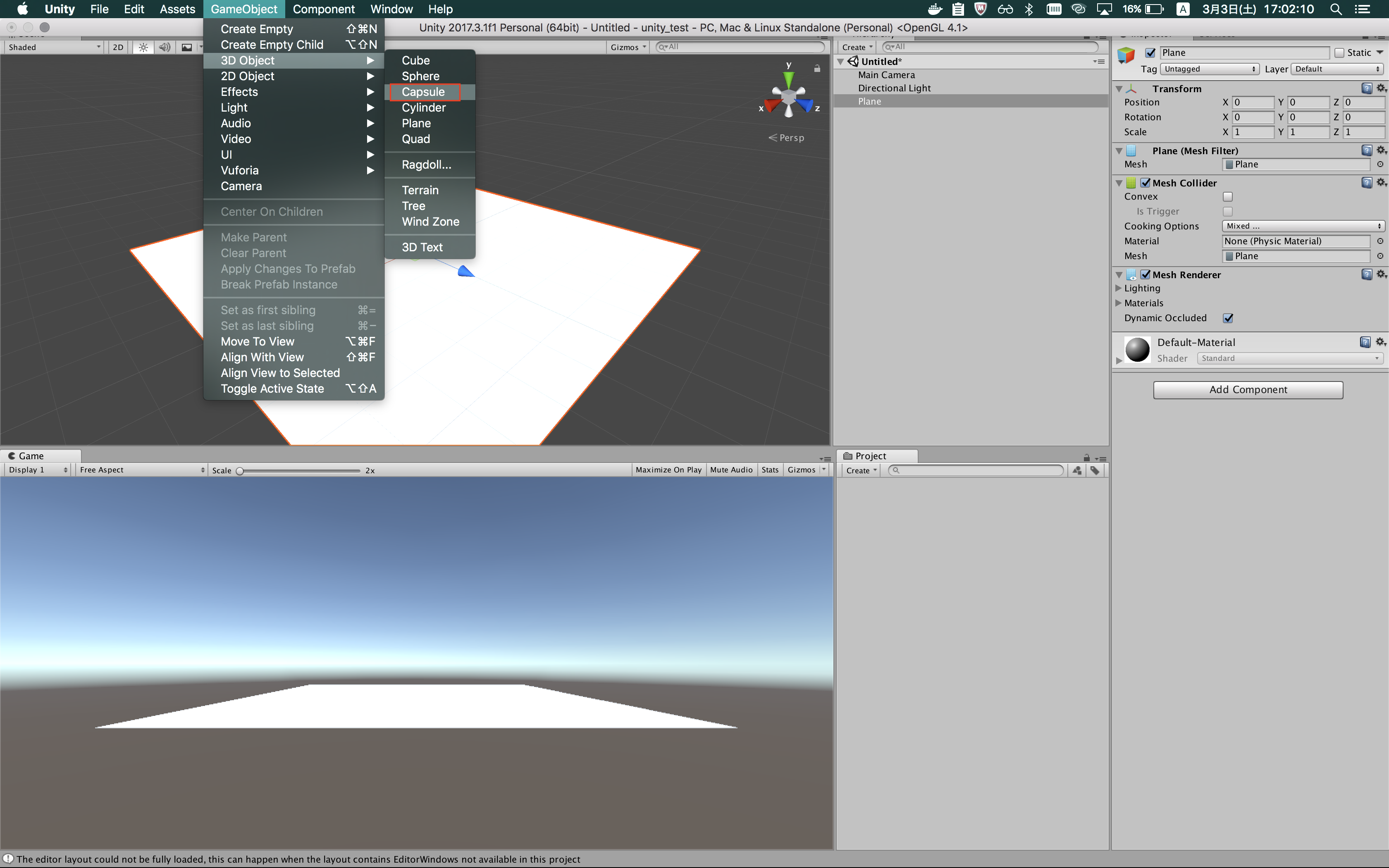Toggle Is Trigger checkbox
Viewport: 1389px width, 868px height.
(1228, 212)
